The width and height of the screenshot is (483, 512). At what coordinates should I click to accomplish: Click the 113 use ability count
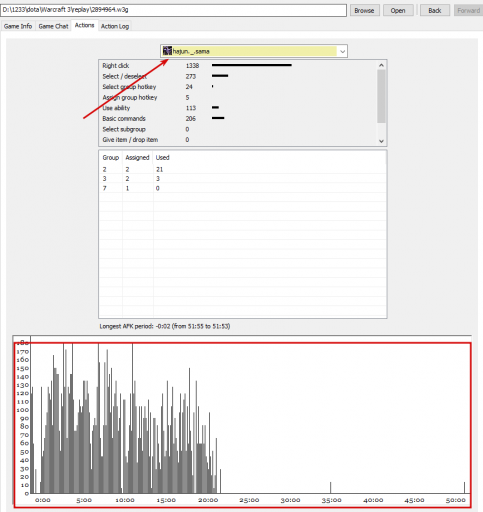191,108
